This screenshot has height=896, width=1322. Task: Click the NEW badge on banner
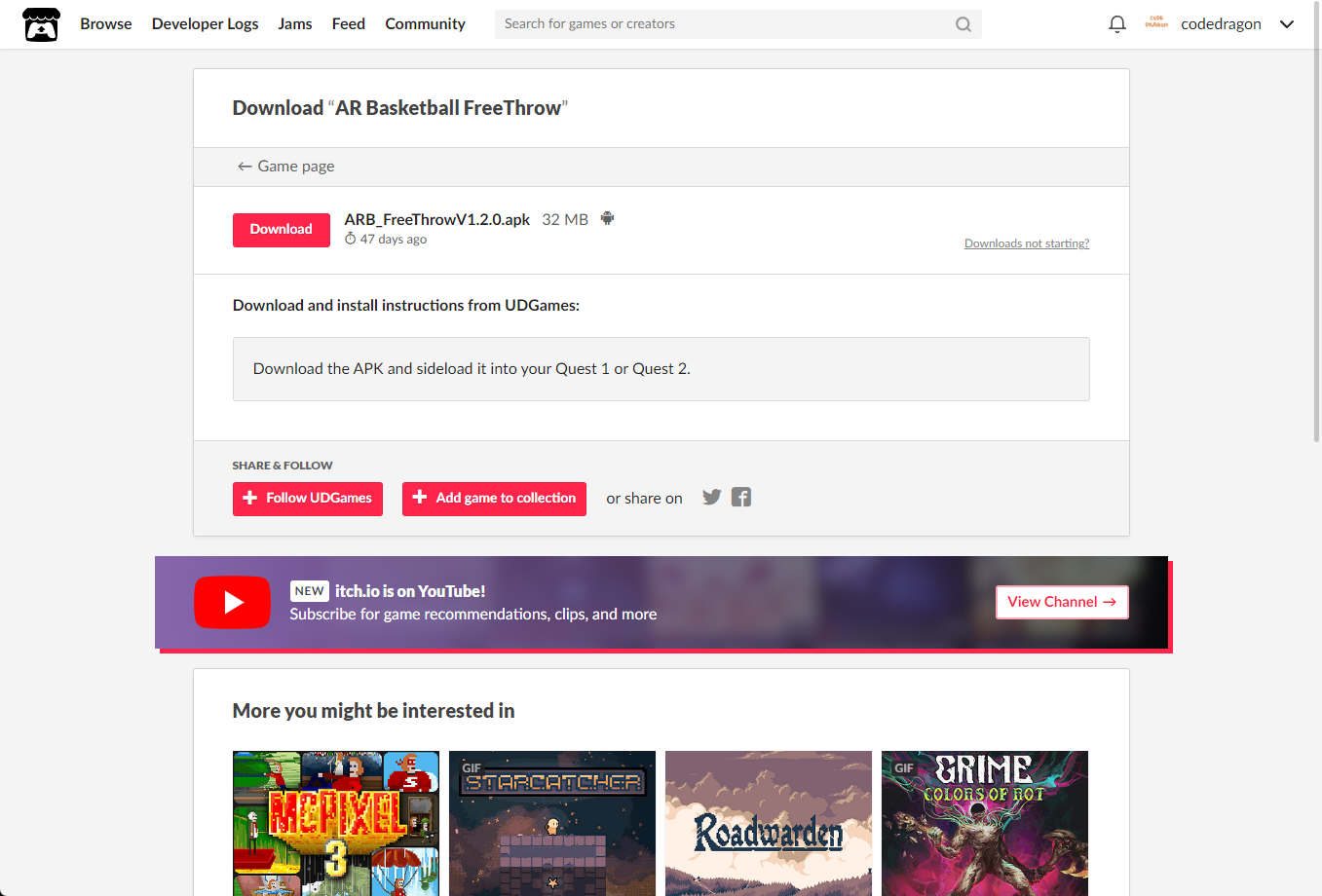(310, 591)
